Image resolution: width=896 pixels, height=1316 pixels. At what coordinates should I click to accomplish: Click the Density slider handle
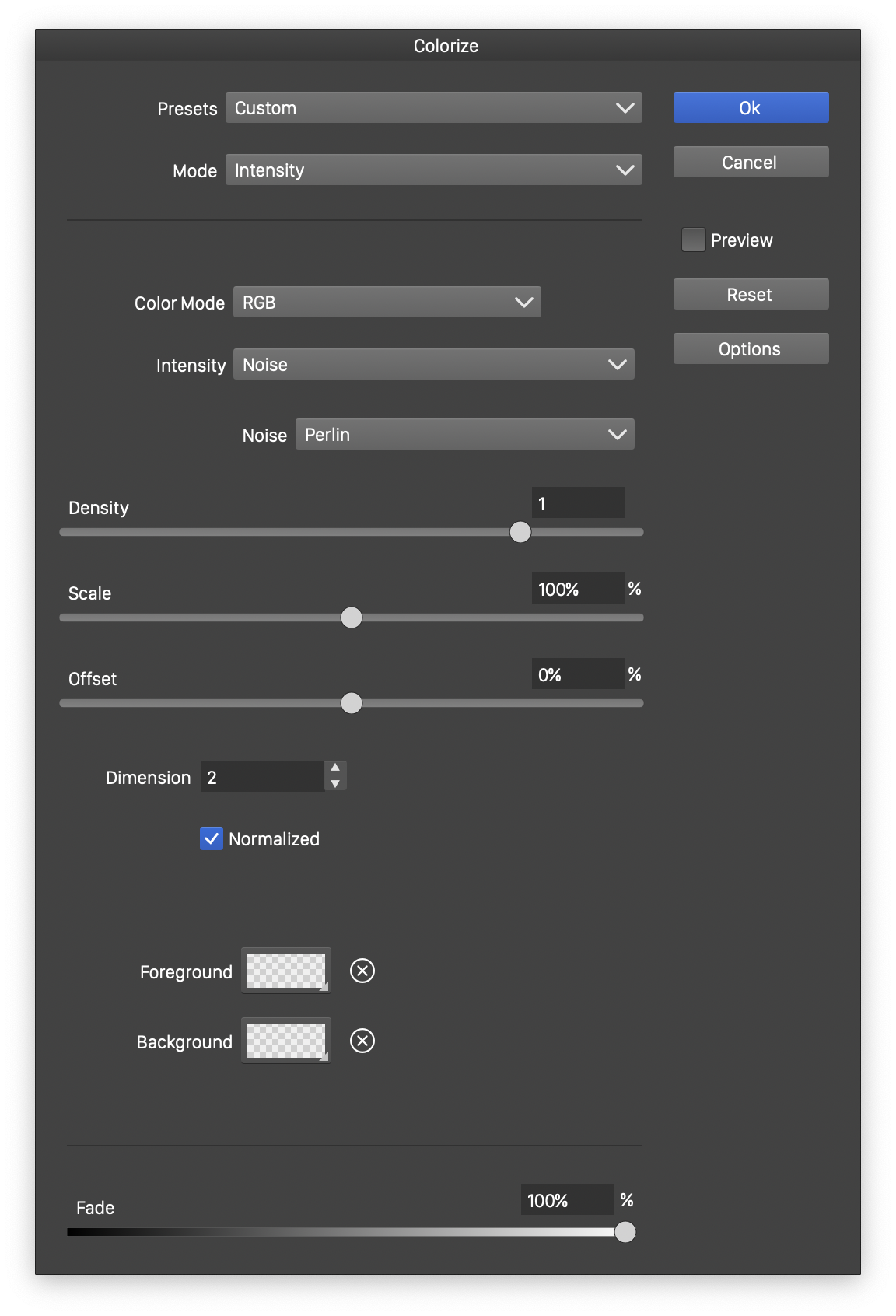point(520,532)
